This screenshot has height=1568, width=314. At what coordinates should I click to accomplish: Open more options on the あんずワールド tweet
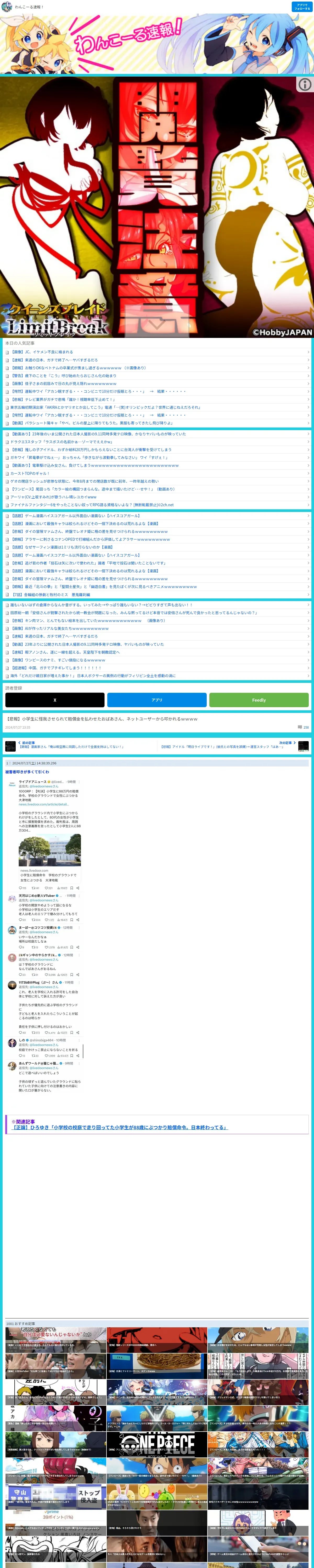click(x=79, y=1063)
